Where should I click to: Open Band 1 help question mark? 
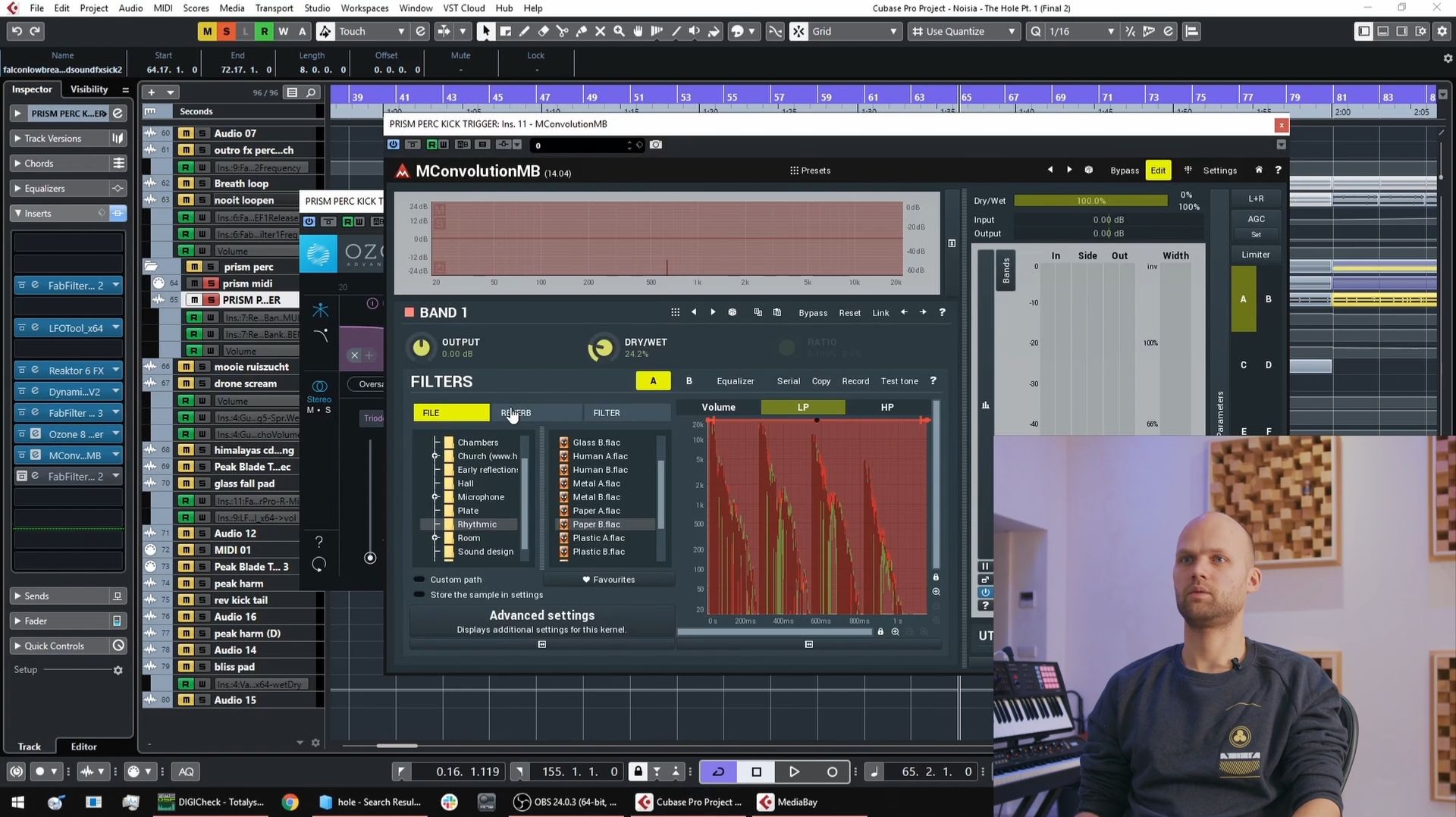point(942,312)
